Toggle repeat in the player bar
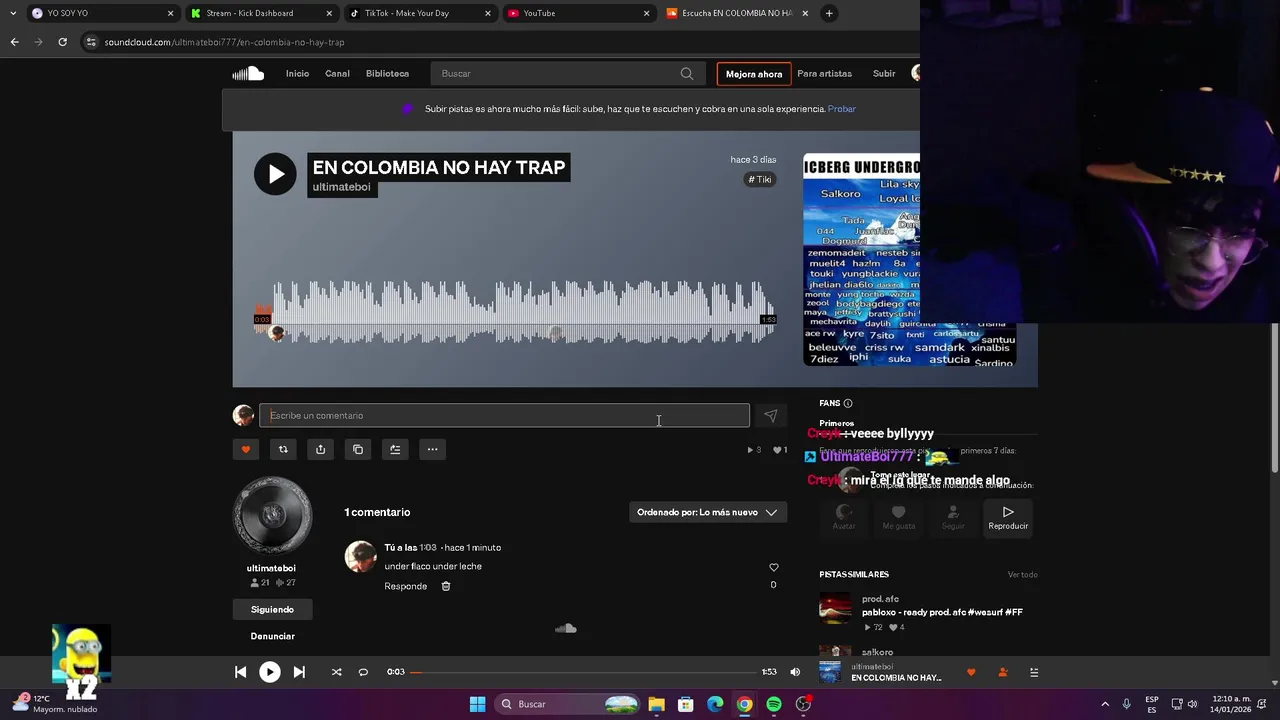This screenshot has width=1280, height=720. tap(363, 672)
